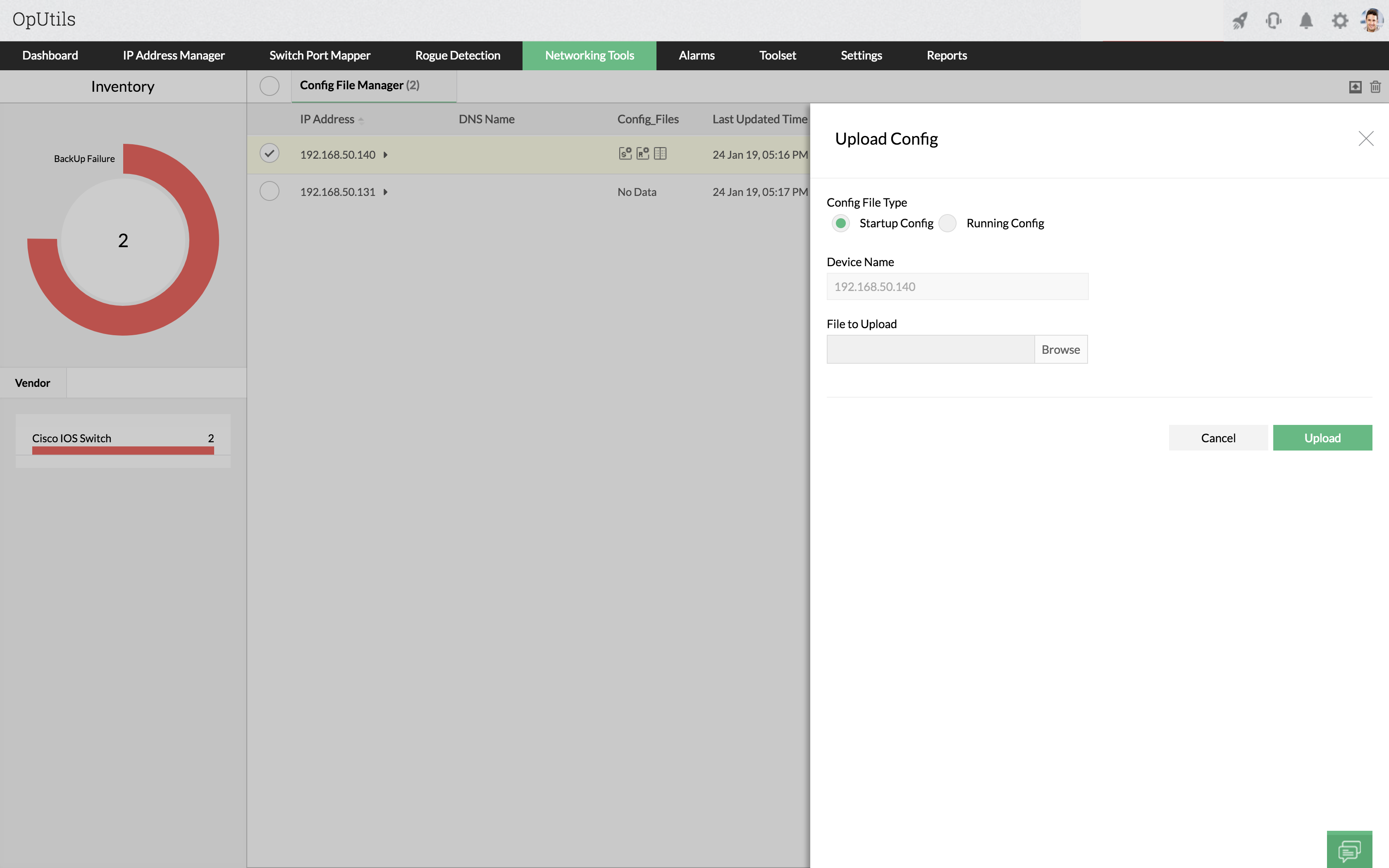This screenshot has width=1389, height=868.
Task: Open the headset support icon
Action: tap(1273, 21)
